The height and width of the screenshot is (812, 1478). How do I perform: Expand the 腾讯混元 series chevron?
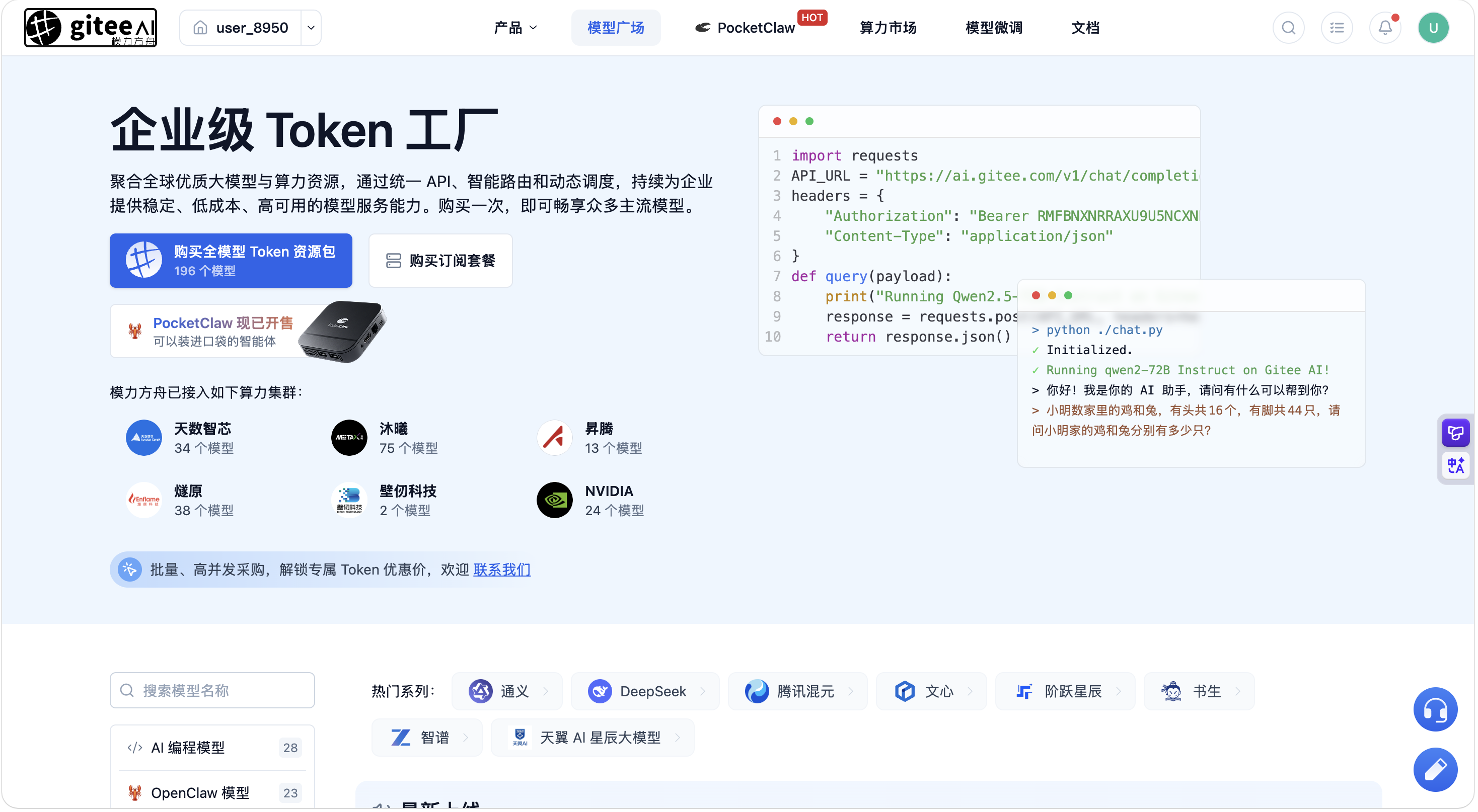pos(850,691)
